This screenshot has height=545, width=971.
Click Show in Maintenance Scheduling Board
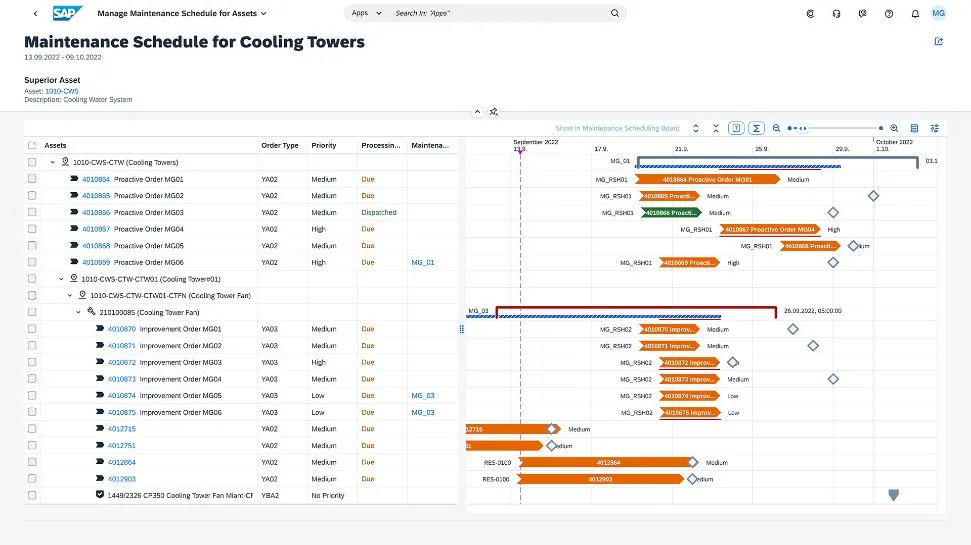pyautogui.click(x=617, y=128)
